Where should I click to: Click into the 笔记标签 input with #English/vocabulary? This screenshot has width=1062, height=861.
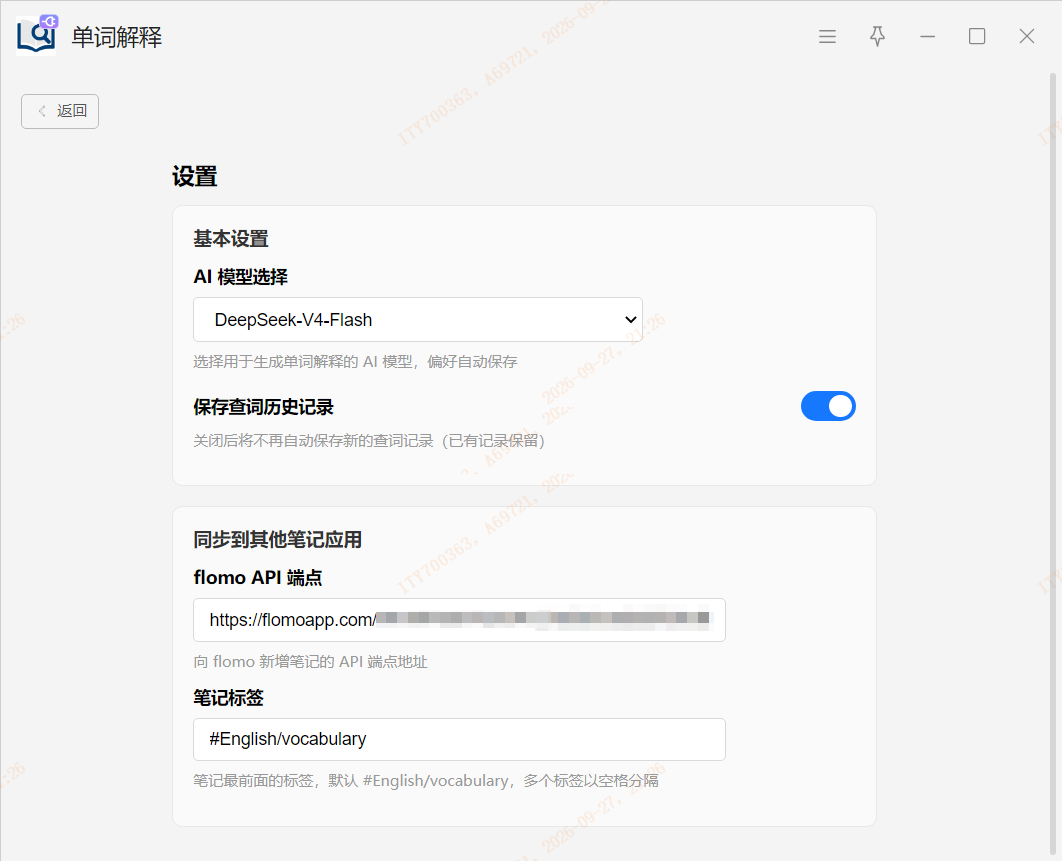(459, 739)
